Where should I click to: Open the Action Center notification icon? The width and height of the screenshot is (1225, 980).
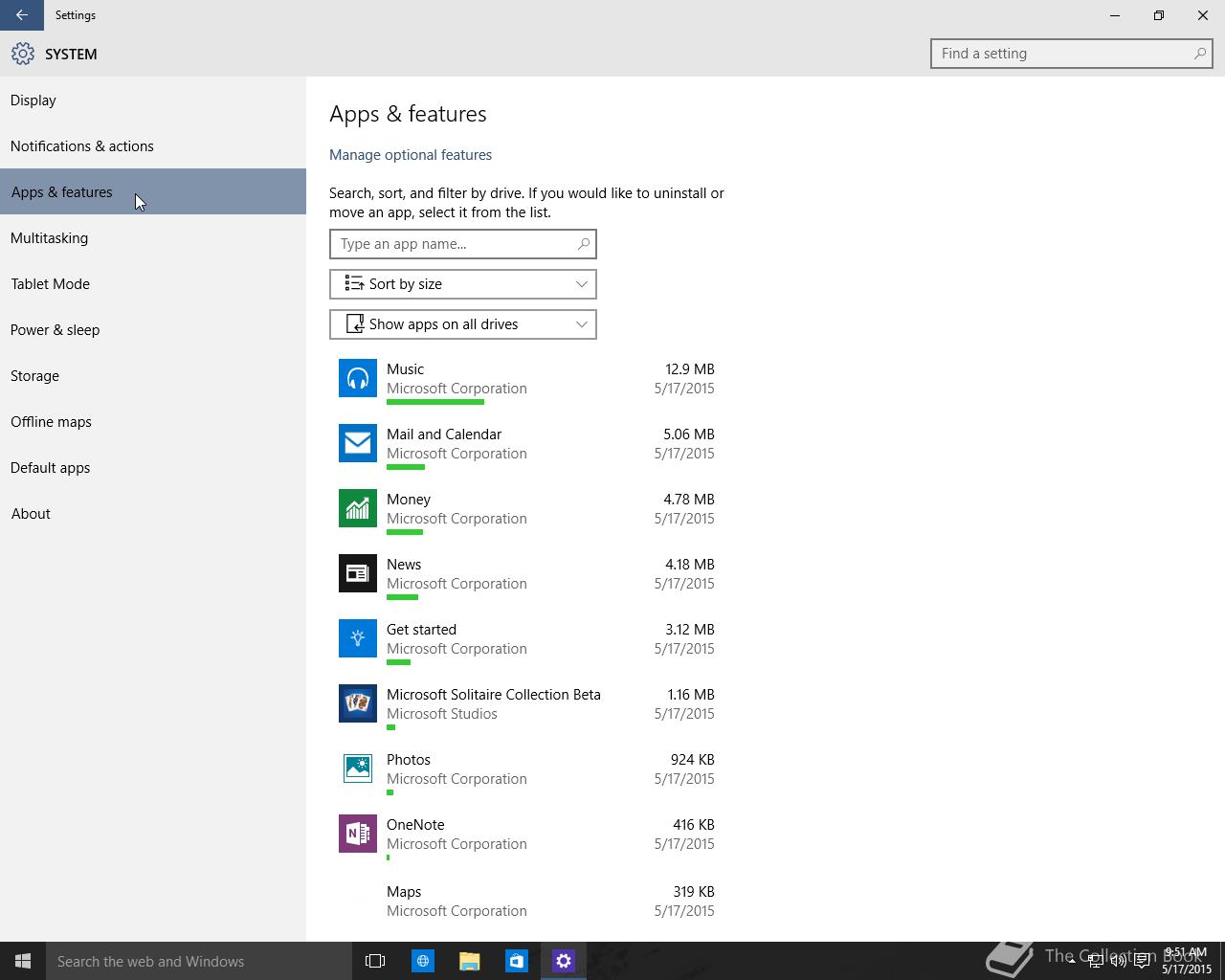click(1142, 961)
